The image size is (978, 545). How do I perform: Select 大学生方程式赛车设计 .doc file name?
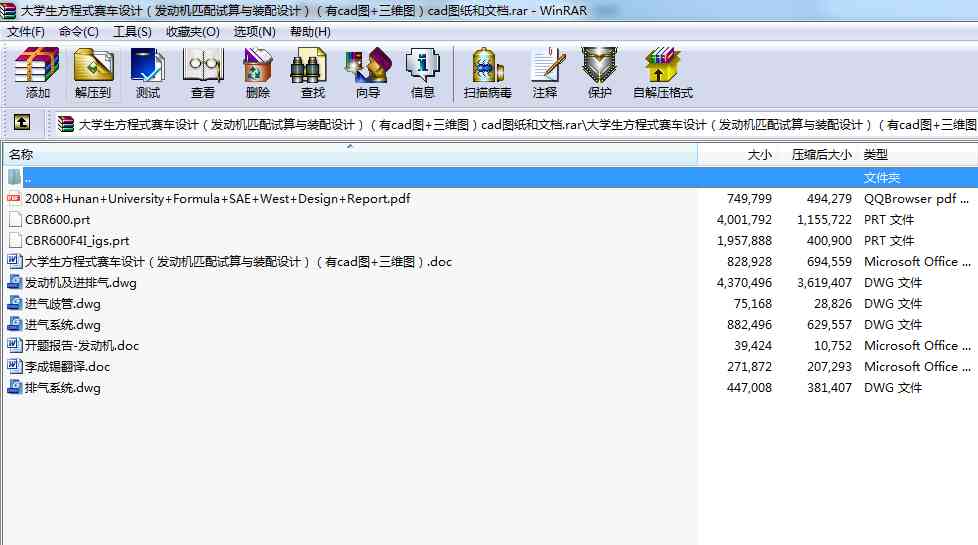(x=238, y=261)
